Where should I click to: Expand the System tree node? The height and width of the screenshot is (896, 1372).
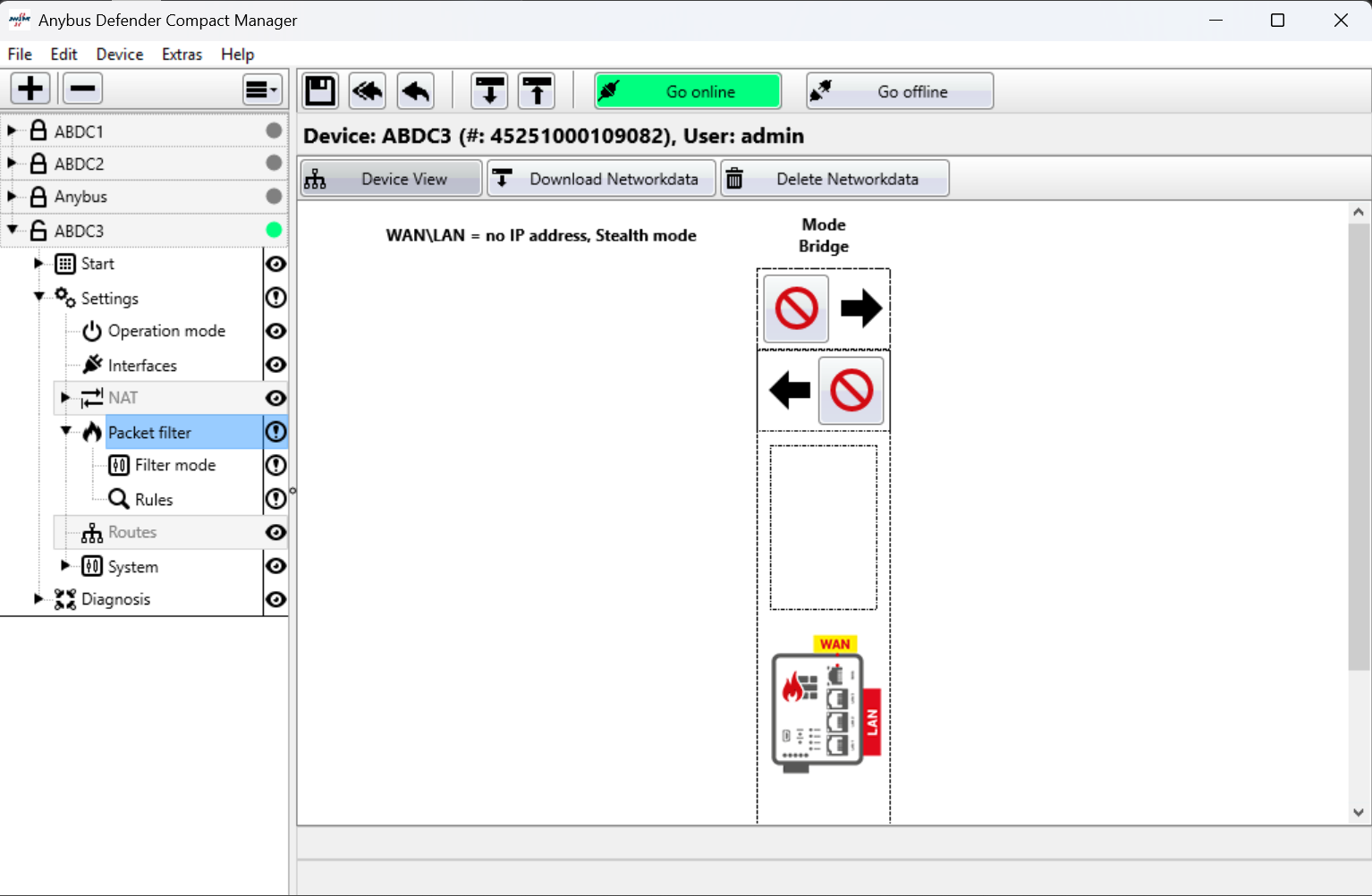tap(65, 565)
